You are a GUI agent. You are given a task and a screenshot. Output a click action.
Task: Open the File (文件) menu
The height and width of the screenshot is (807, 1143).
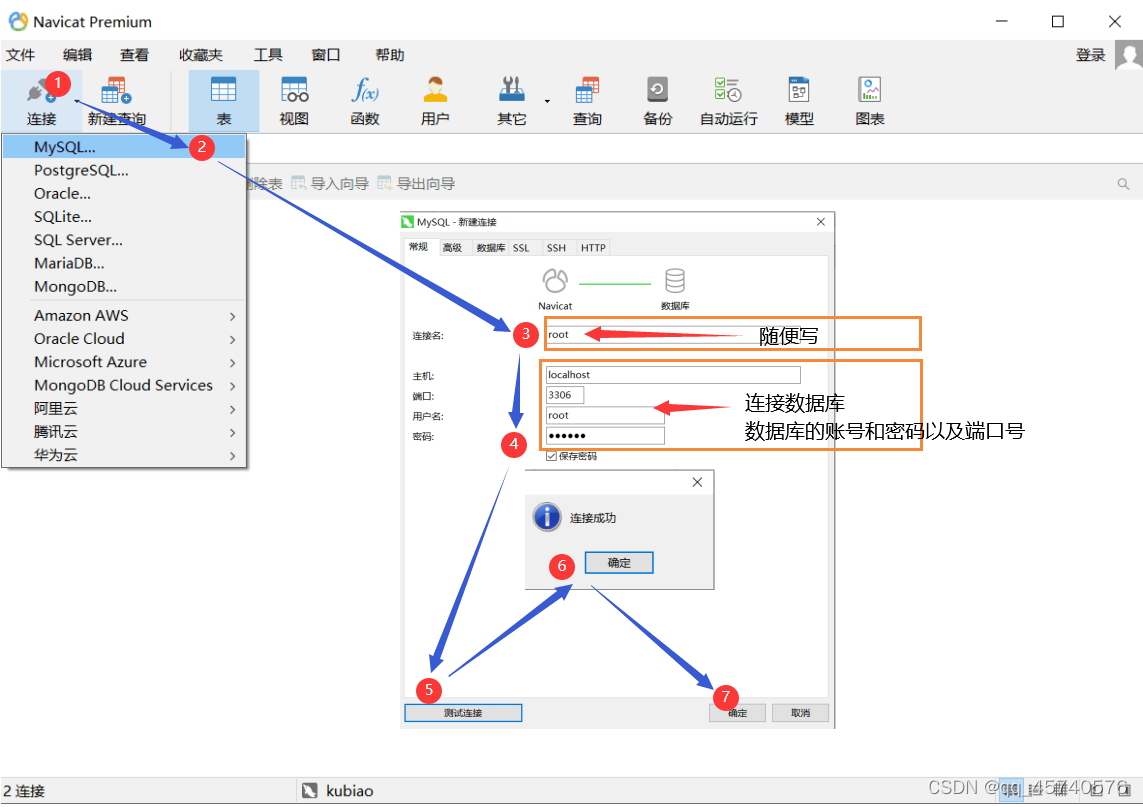pyautogui.click(x=20, y=55)
